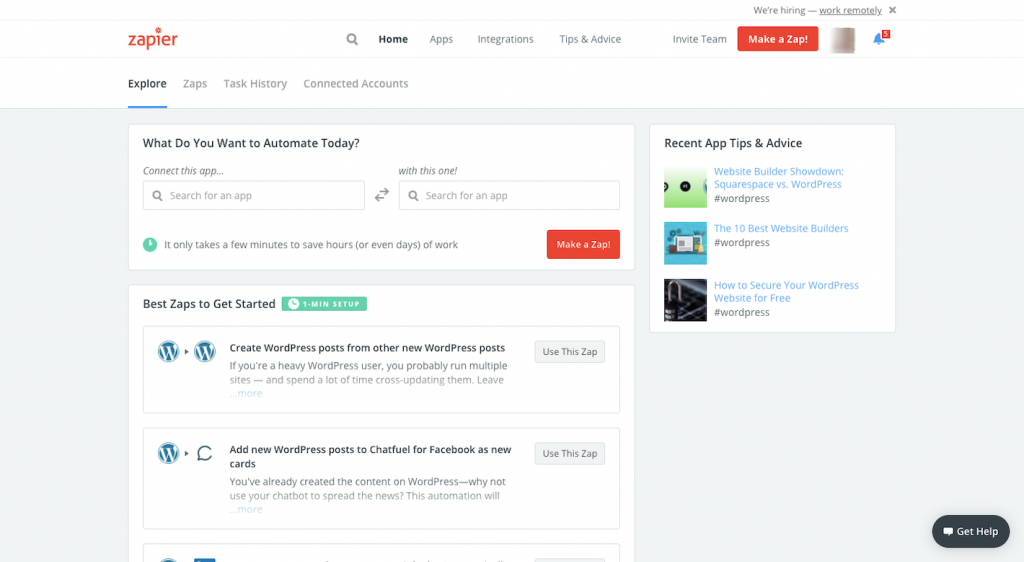
Task: Open Tips & Advice nav item
Action: [590, 39]
